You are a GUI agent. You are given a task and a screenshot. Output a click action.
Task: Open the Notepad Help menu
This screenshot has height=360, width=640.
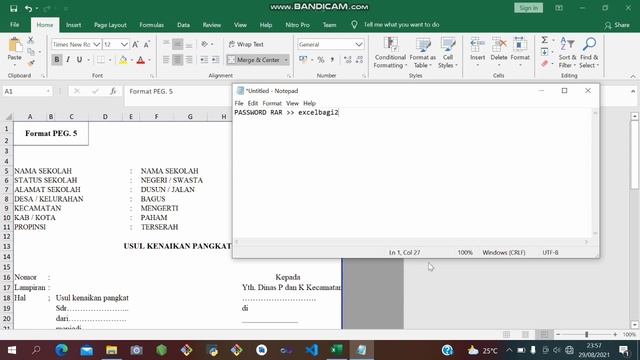(x=309, y=103)
